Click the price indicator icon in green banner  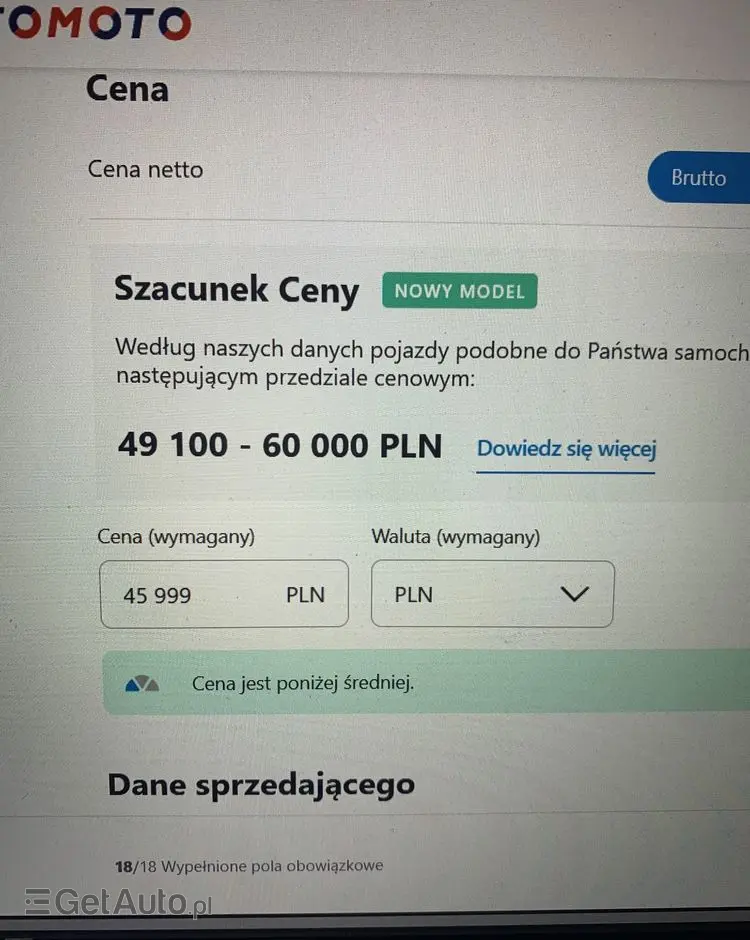(142, 683)
